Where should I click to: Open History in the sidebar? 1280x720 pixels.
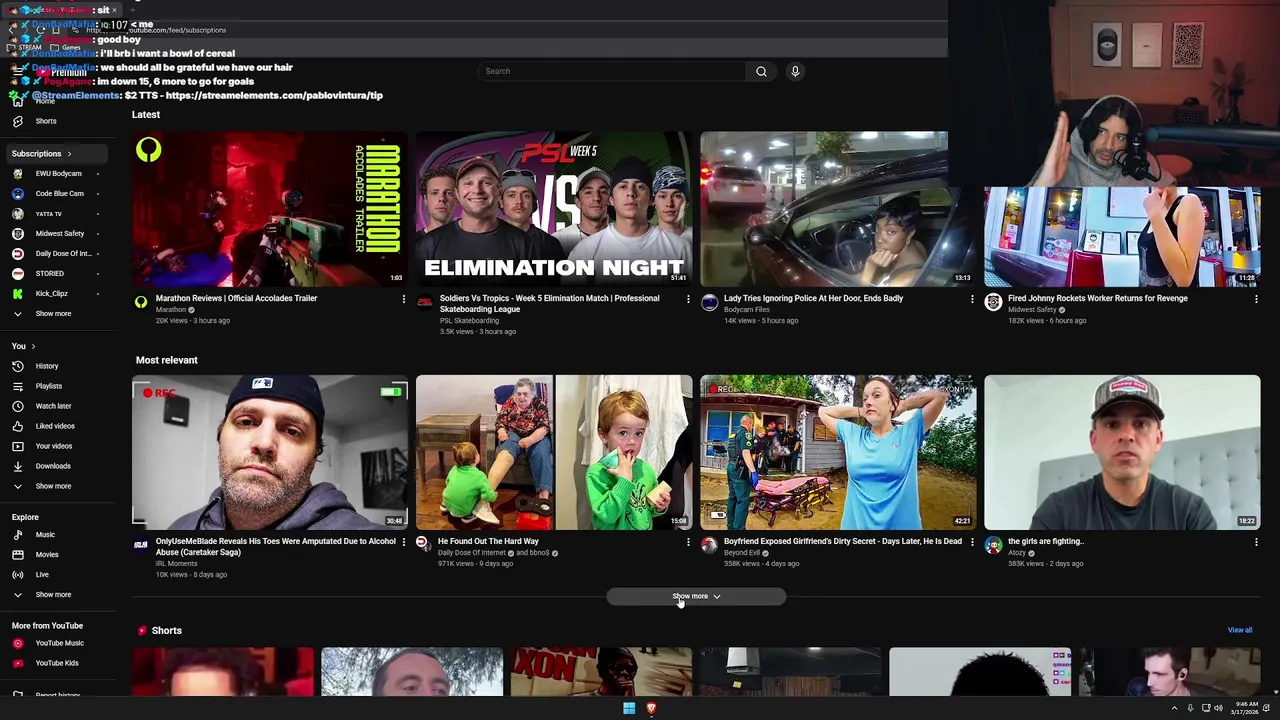click(x=47, y=366)
